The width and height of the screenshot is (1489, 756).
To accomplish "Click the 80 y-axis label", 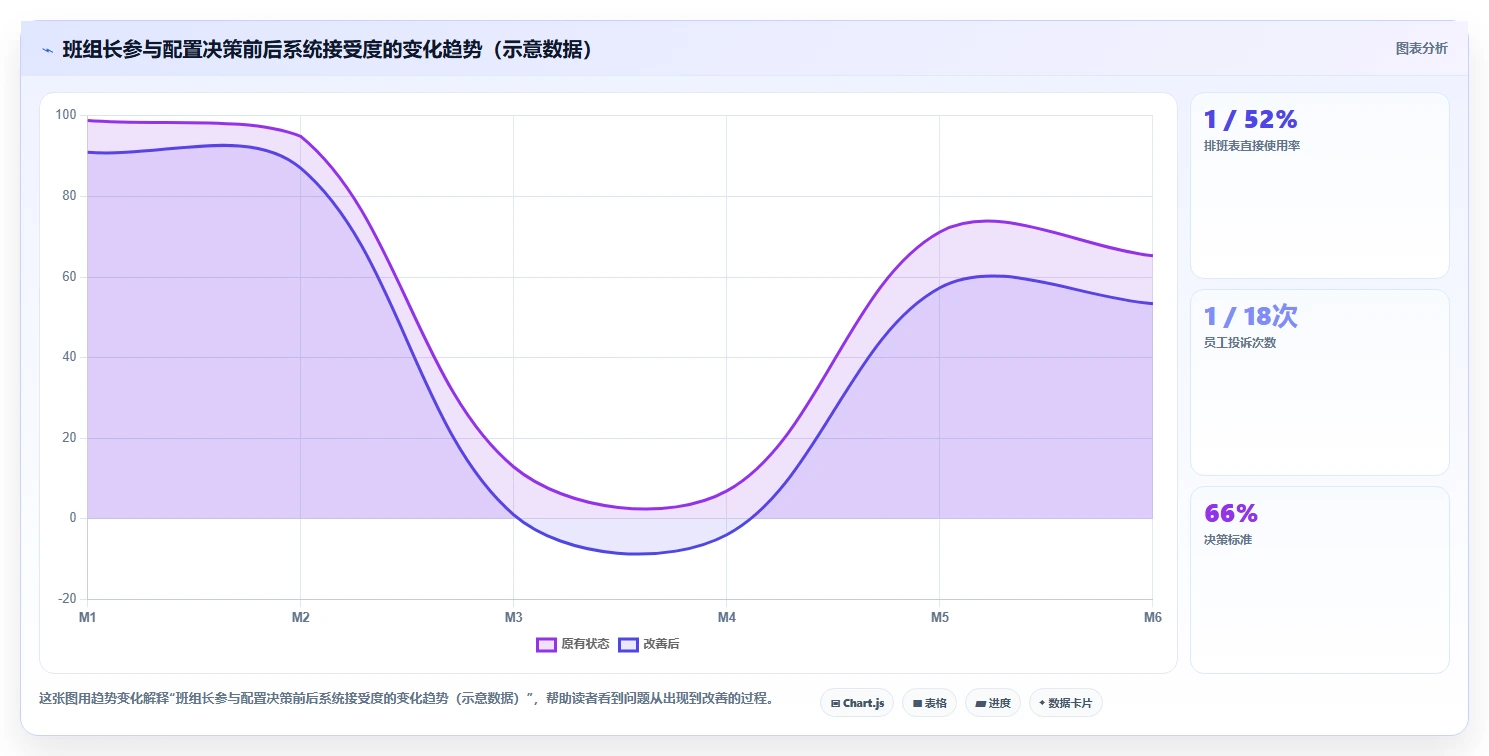I will coord(69,196).
